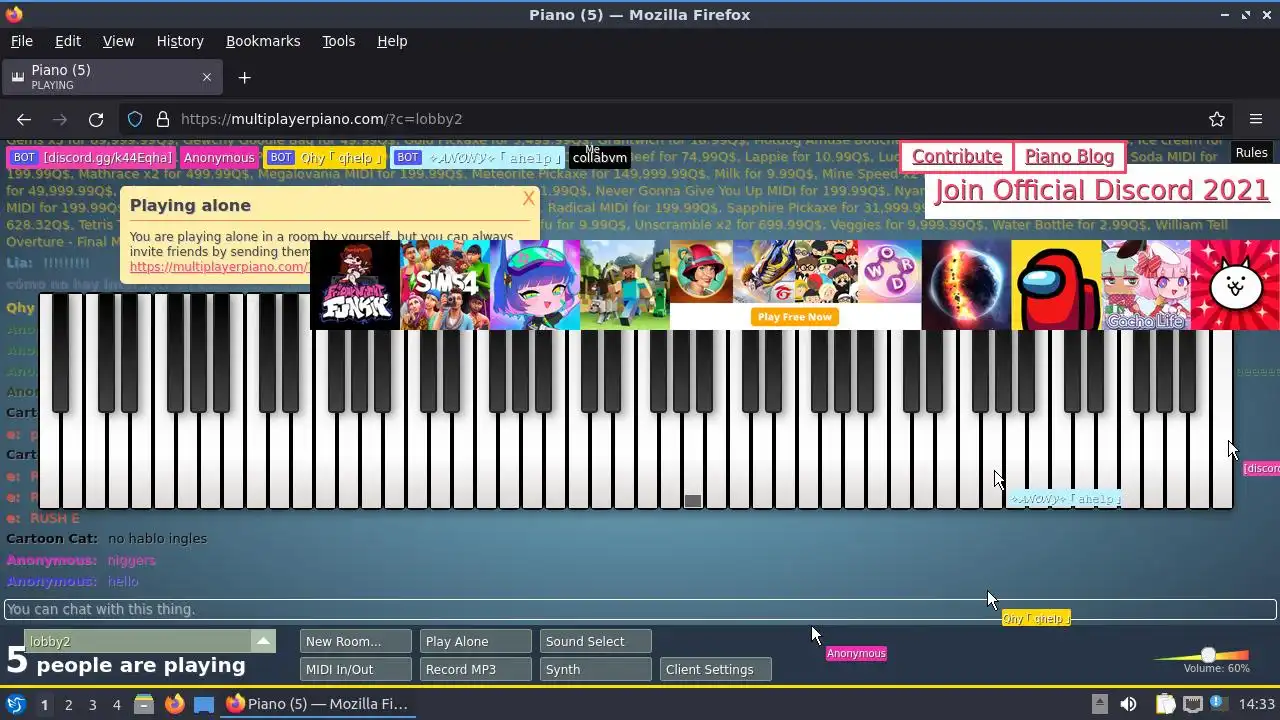Click the 14:33 clock in taskbar
The width and height of the screenshot is (1280, 720).
[x=1257, y=704]
